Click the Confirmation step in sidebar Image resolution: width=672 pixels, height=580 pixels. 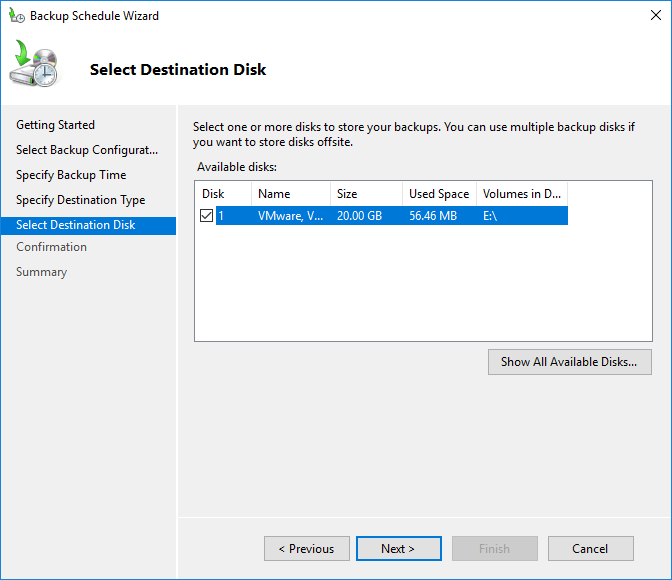51,247
